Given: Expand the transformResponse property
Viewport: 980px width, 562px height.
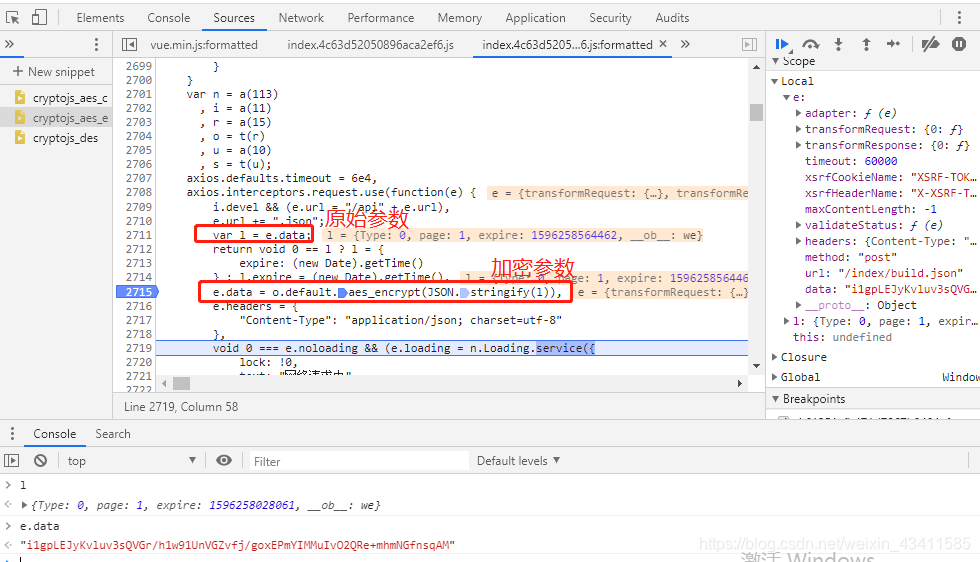Looking at the screenshot, I should click(x=798, y=145).
